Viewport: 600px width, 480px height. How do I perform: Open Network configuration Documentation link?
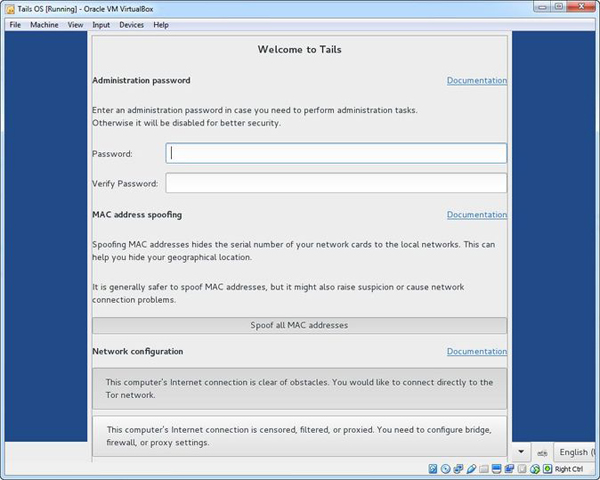(x=477, y=351)
